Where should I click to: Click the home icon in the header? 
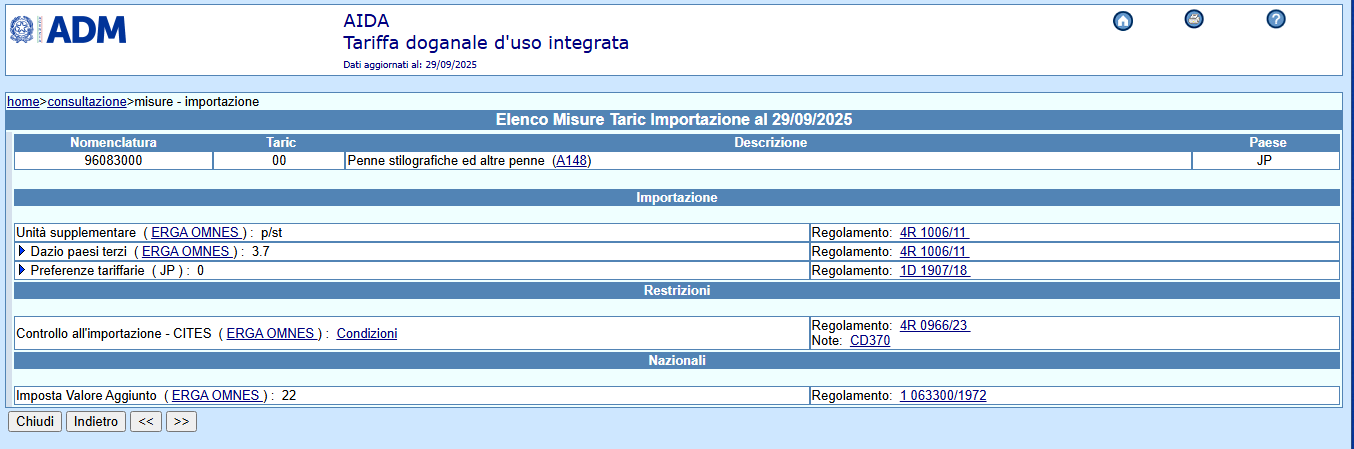point(1122,21)
